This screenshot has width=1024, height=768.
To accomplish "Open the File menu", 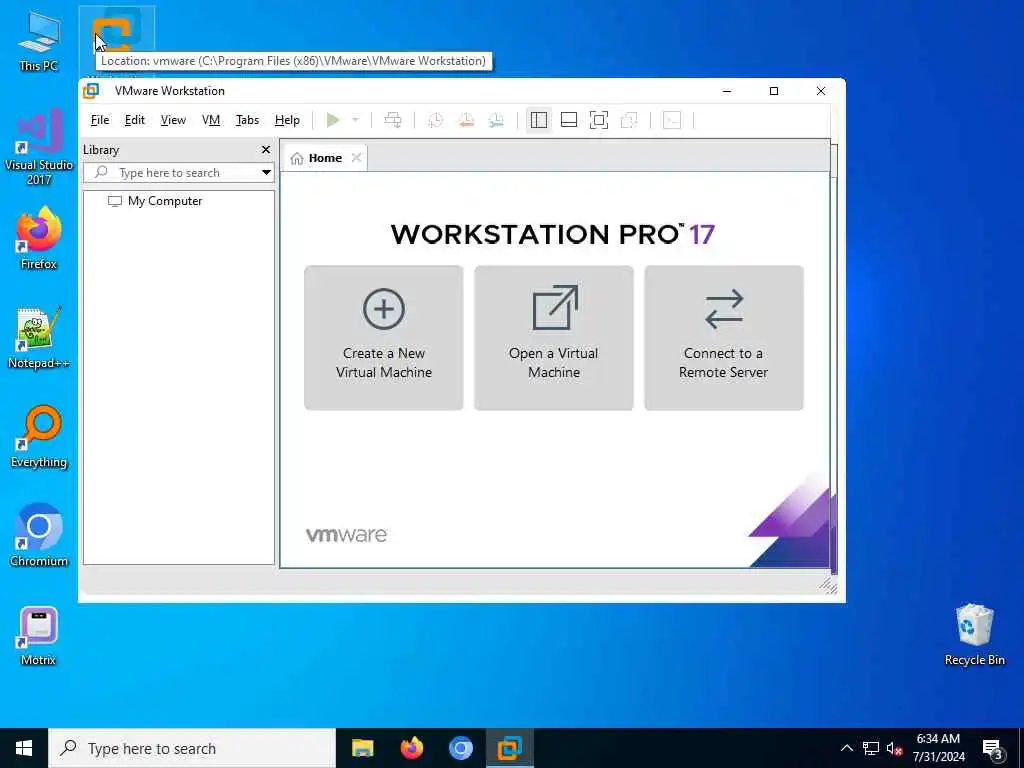I will point(100,120).
